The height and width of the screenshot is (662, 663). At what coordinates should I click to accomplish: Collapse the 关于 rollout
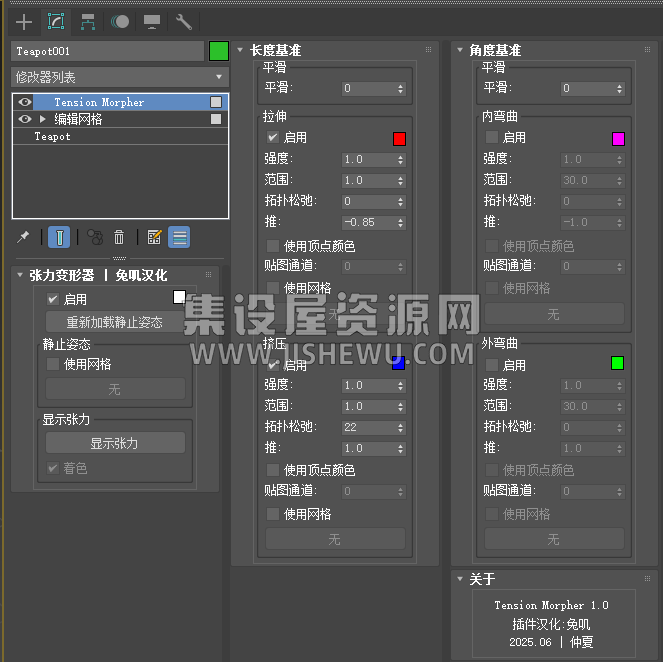tap(459, 579)
